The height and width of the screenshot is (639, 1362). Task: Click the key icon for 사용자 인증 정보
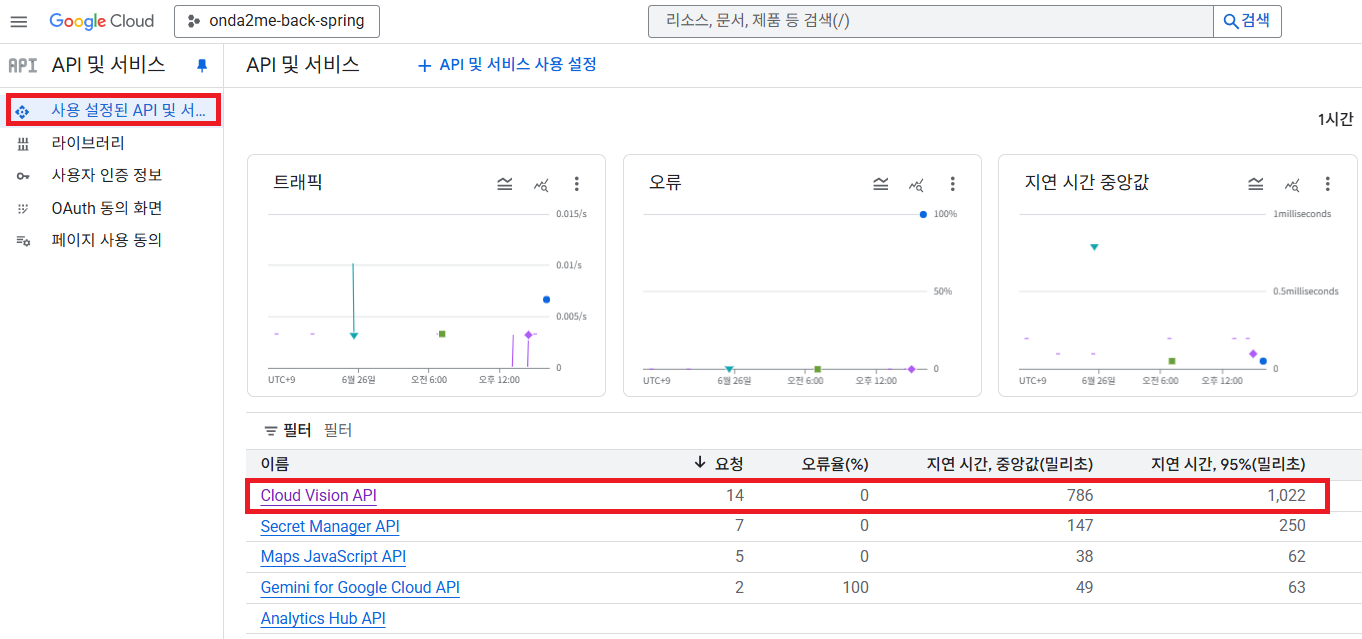(23, 176)
